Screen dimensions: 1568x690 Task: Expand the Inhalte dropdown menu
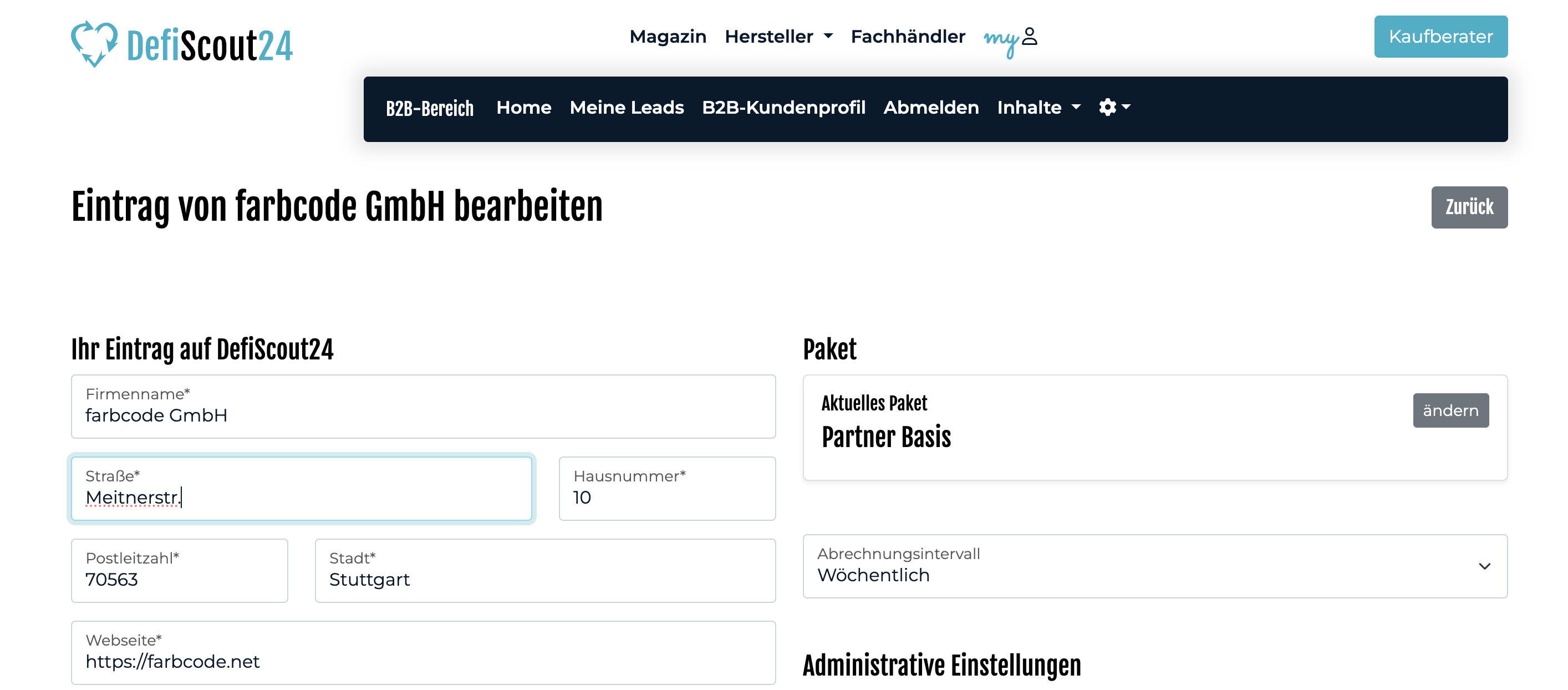[1038, 107]
